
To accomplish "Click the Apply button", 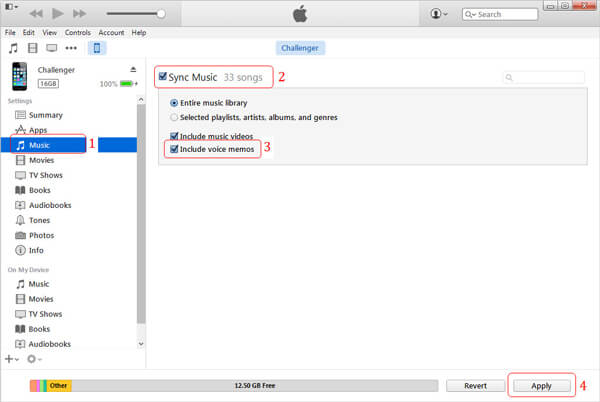I will 541,386.
